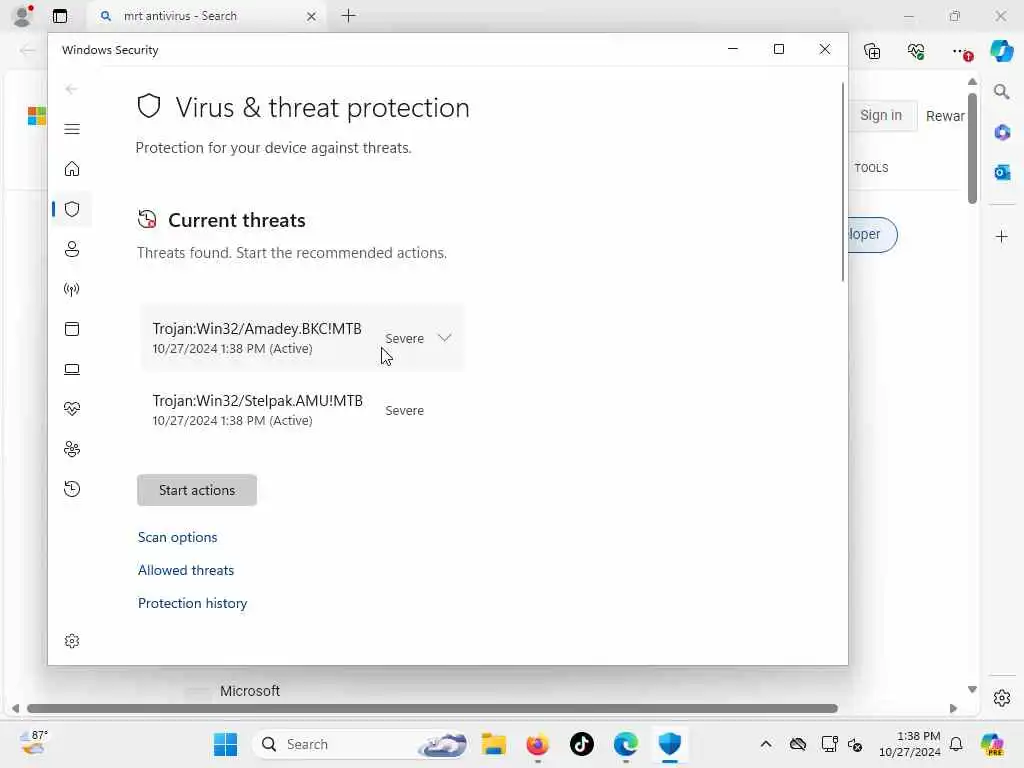This screenshot has width=1024, height=768.
Task: Open Copilot preview icon on taskbar
Action: [992, 744]
